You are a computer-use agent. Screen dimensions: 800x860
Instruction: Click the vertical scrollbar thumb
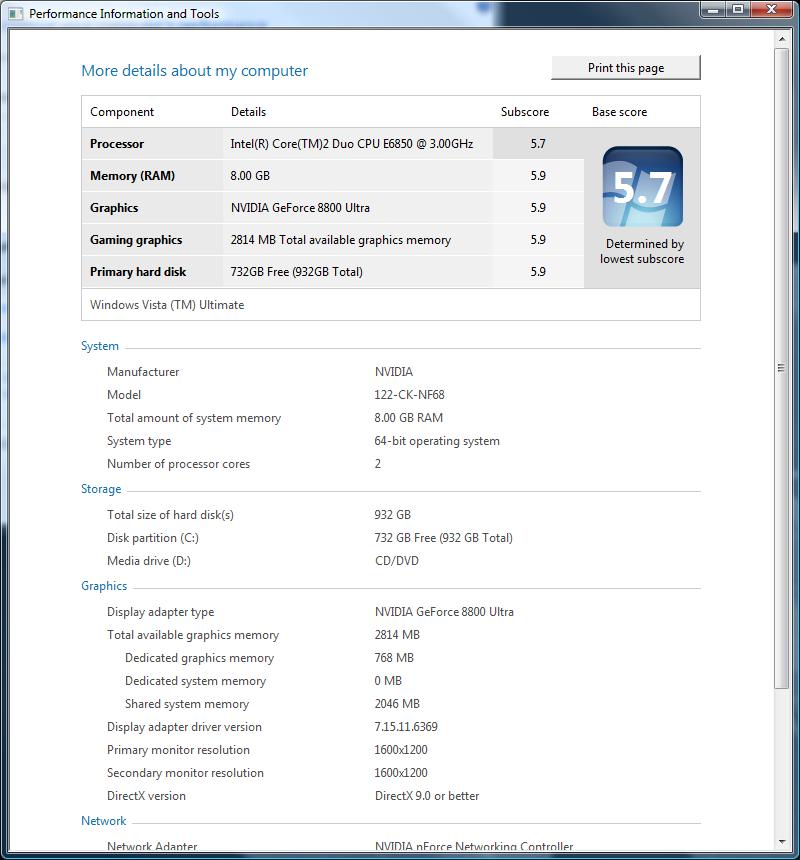[x=782, y=368]
